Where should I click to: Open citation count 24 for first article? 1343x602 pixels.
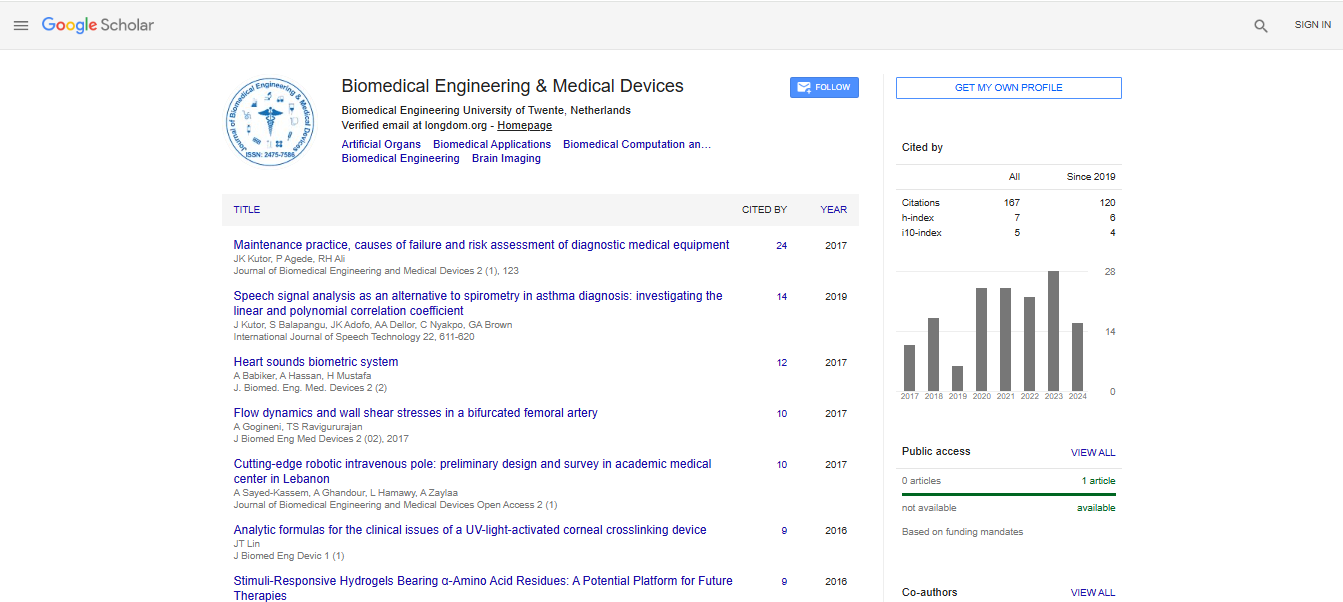(781, 246)
